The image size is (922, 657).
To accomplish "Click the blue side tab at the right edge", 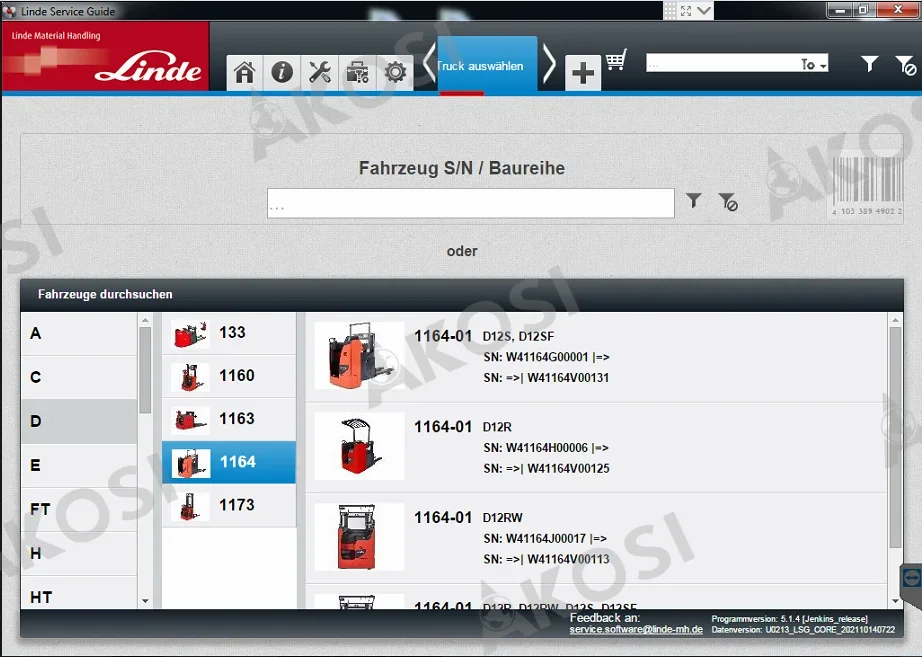I will coord(911,578).
